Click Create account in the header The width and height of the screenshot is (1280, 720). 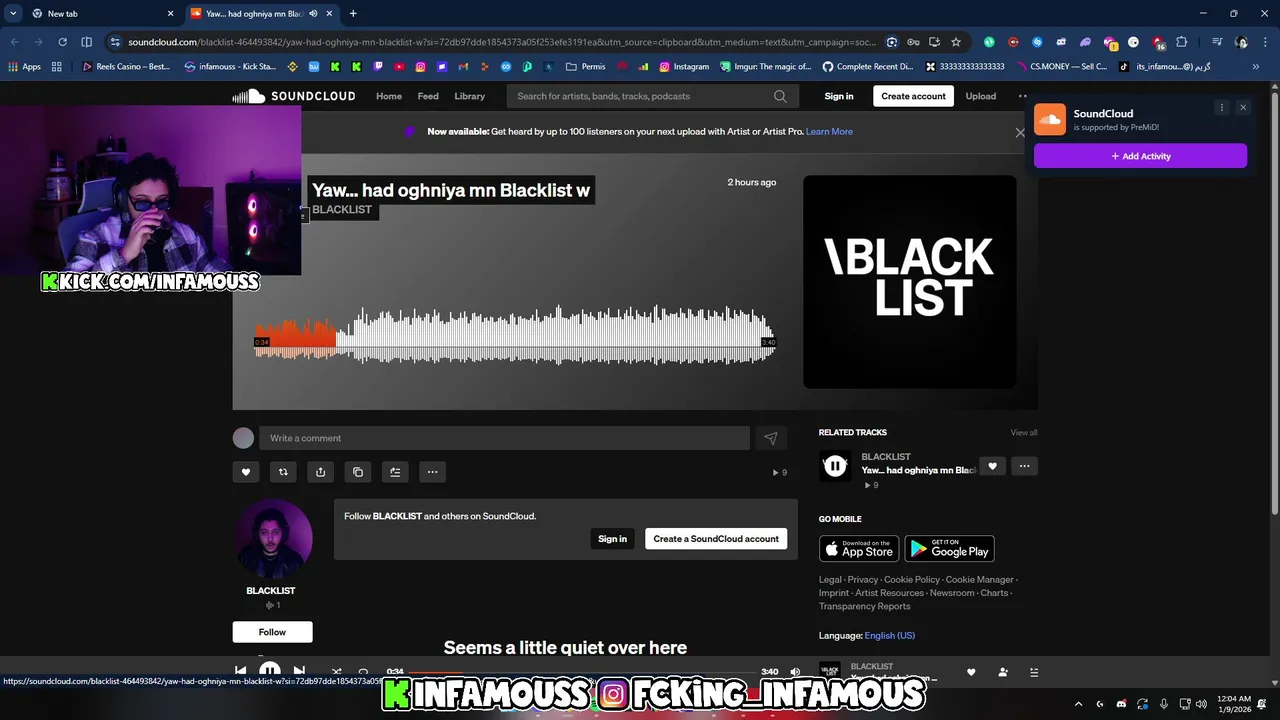[x=913, y=96]
